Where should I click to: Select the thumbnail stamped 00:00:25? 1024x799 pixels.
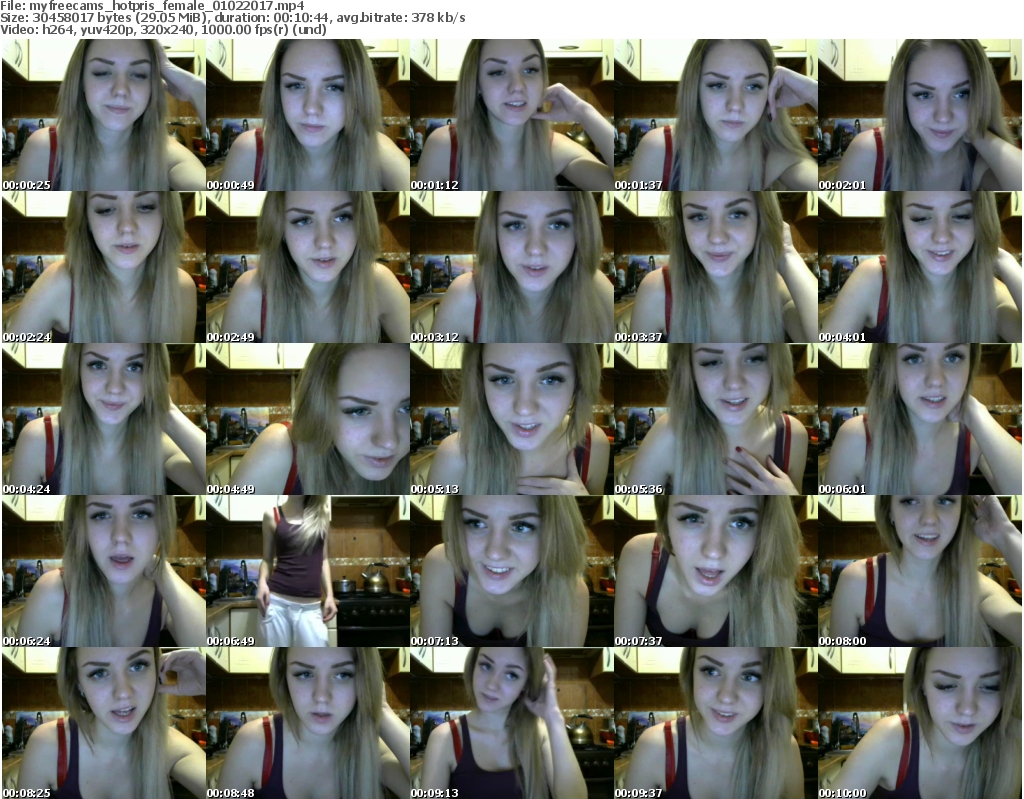[104, 115]
